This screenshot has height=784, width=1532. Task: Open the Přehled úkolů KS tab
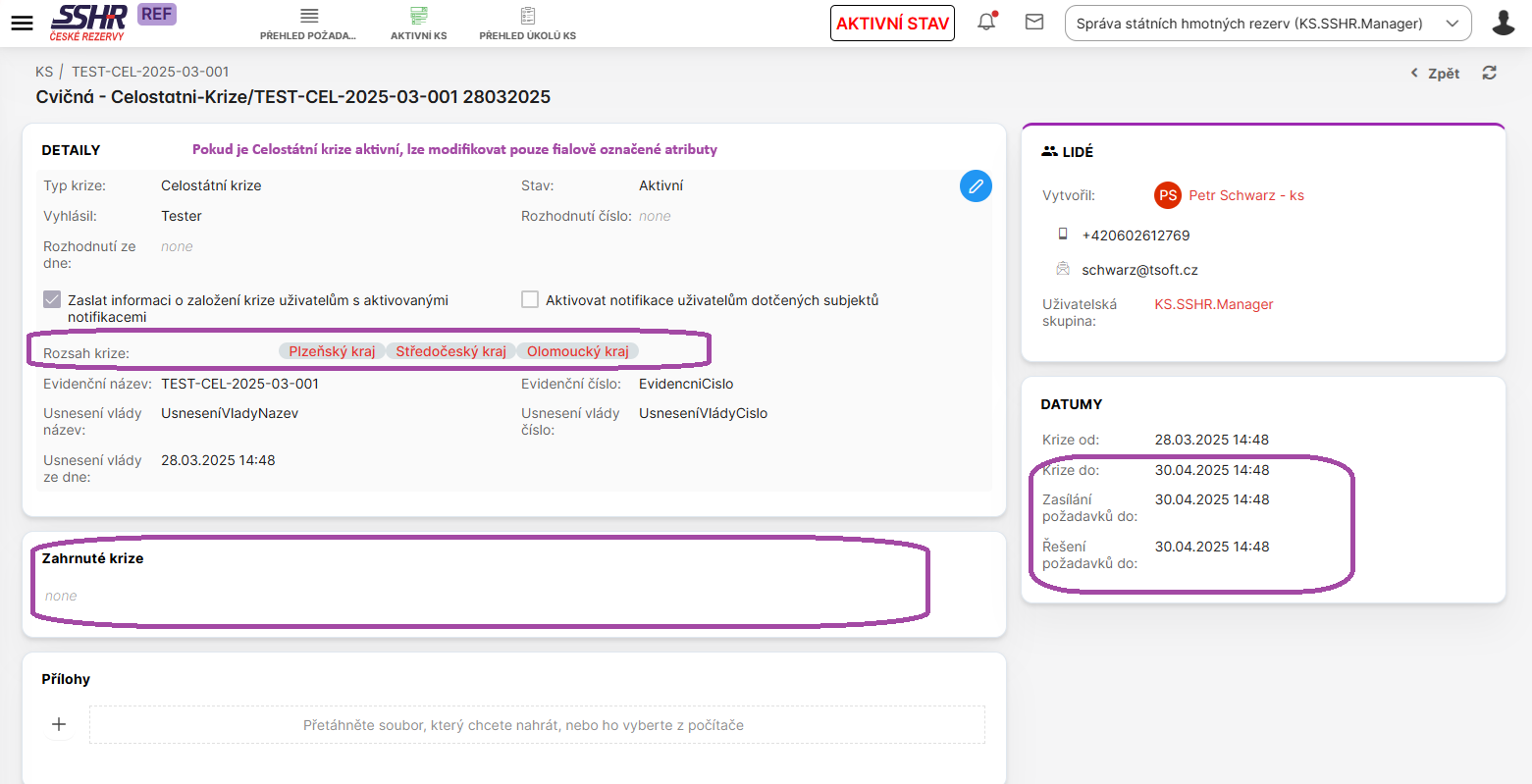527,24
